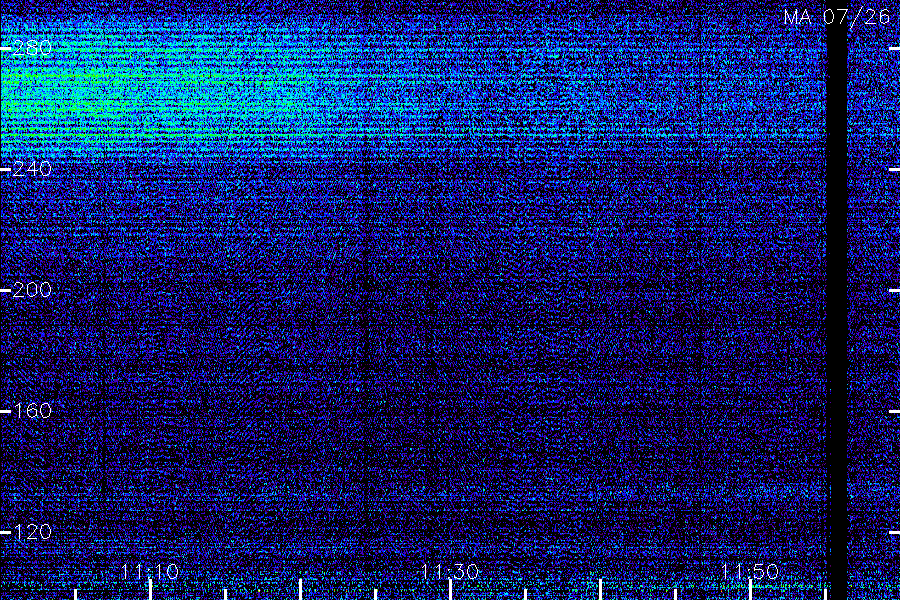Click the MA 07/26 date label
This screenshot has height=600, width=900.
837,17
